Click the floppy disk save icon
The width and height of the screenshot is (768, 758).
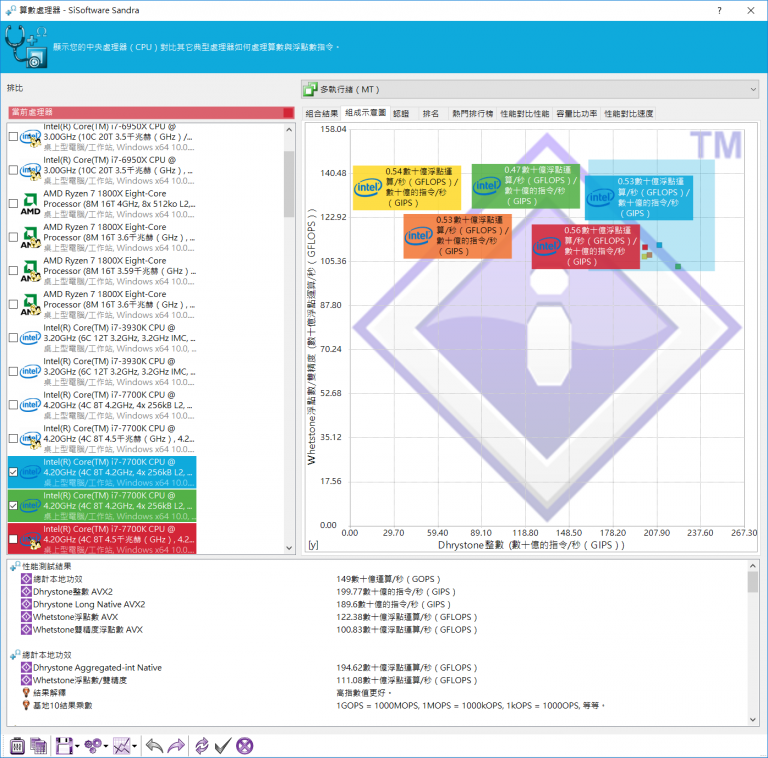point(64,746)
